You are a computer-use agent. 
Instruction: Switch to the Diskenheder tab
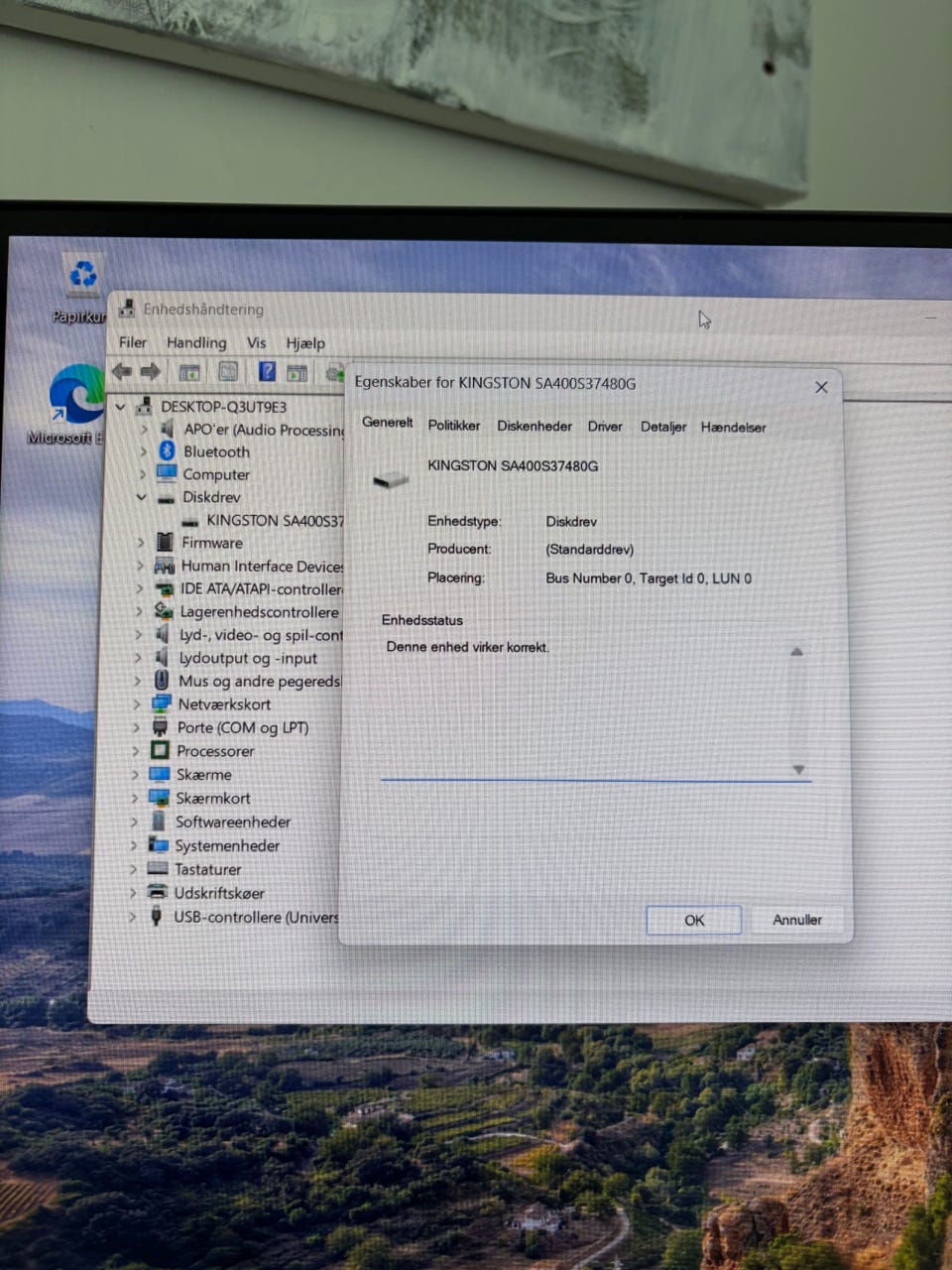click(x=535, y=426)
